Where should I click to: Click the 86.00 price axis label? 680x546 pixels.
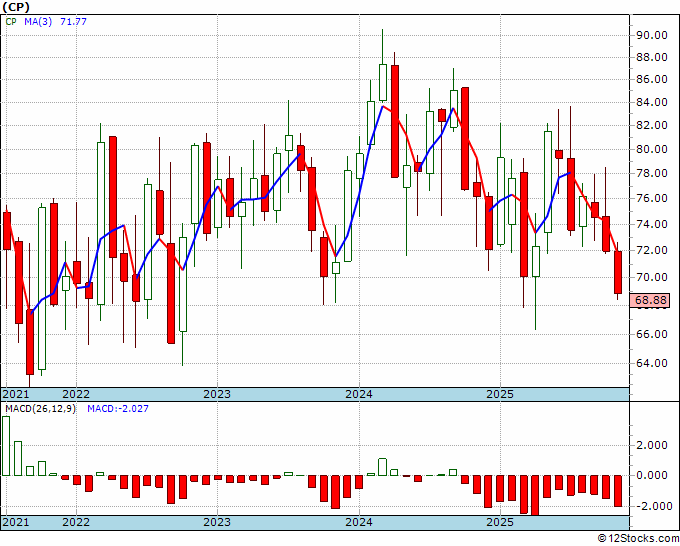652,79
